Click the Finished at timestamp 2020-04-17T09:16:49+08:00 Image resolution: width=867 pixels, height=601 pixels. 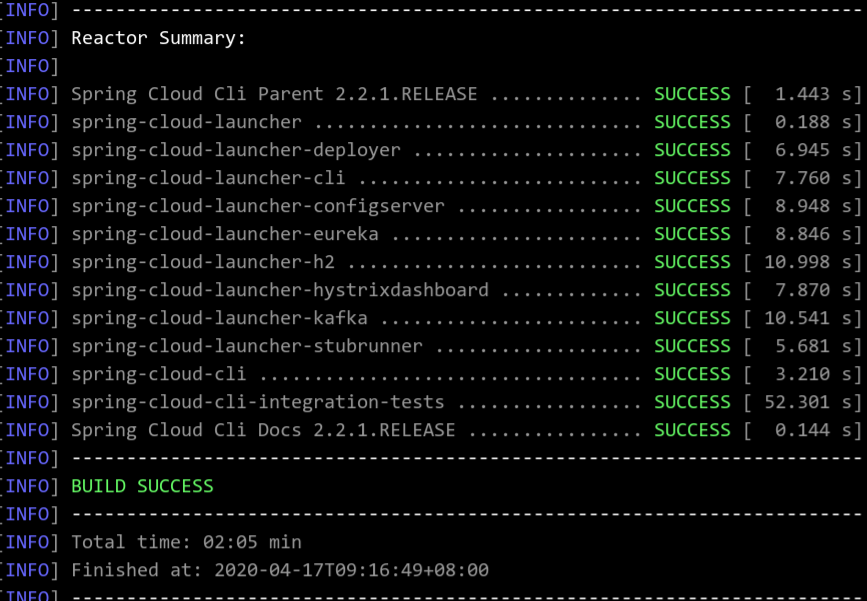tap(352, 570)
